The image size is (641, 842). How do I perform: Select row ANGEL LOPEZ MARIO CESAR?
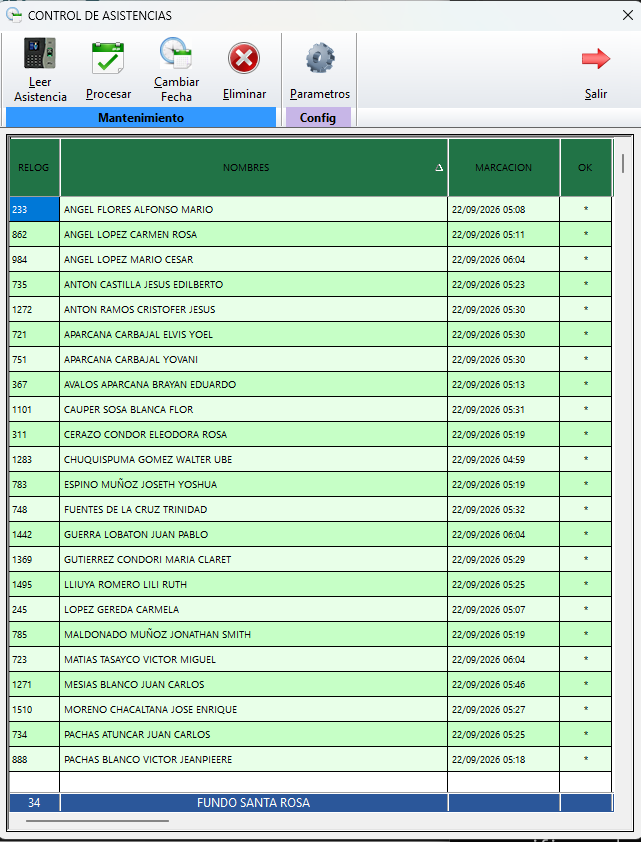click(310, 259)
